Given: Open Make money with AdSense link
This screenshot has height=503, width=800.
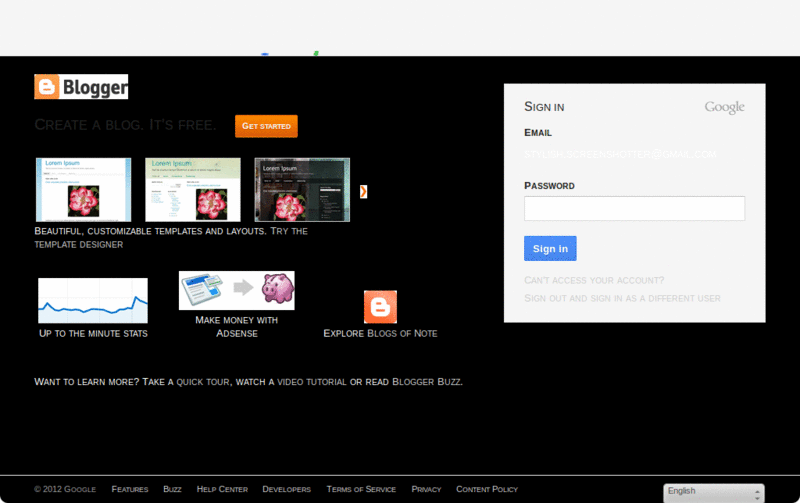Looking at the screenshot, I should tap(237, 326).
